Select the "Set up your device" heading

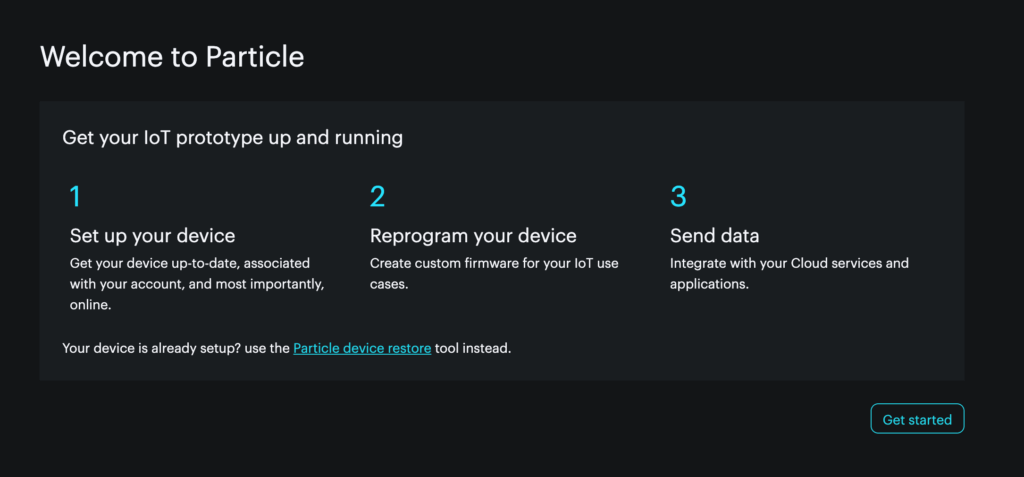tap(152, 236)
